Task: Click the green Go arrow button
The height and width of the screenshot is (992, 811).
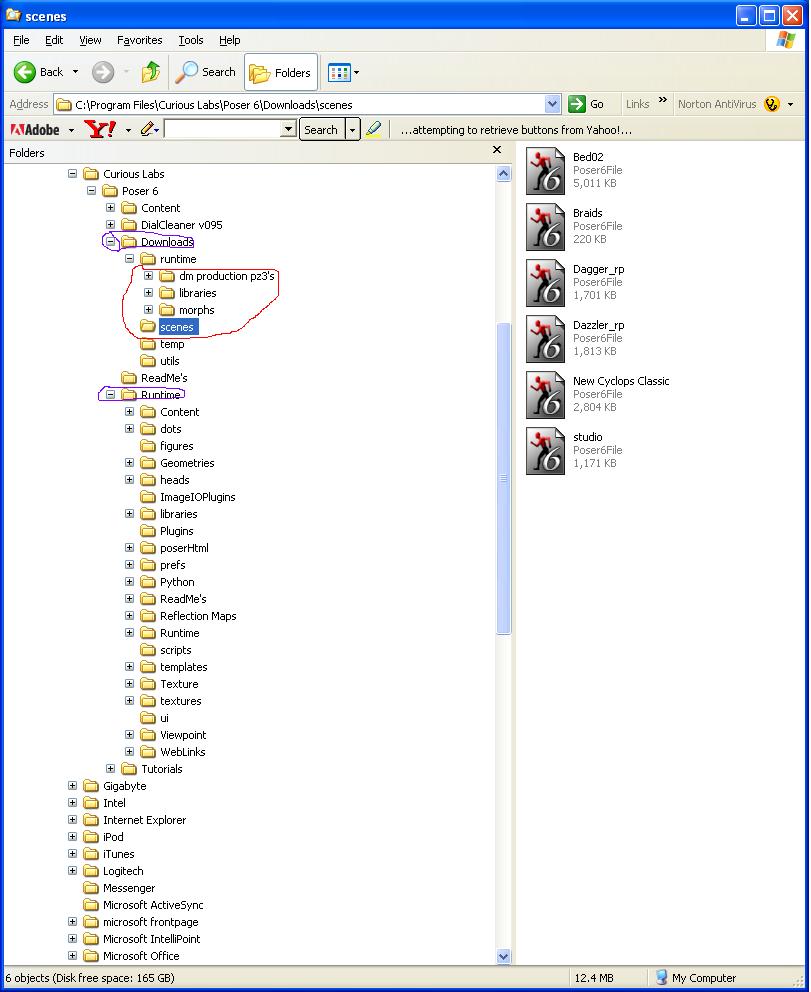Action: 576,104
